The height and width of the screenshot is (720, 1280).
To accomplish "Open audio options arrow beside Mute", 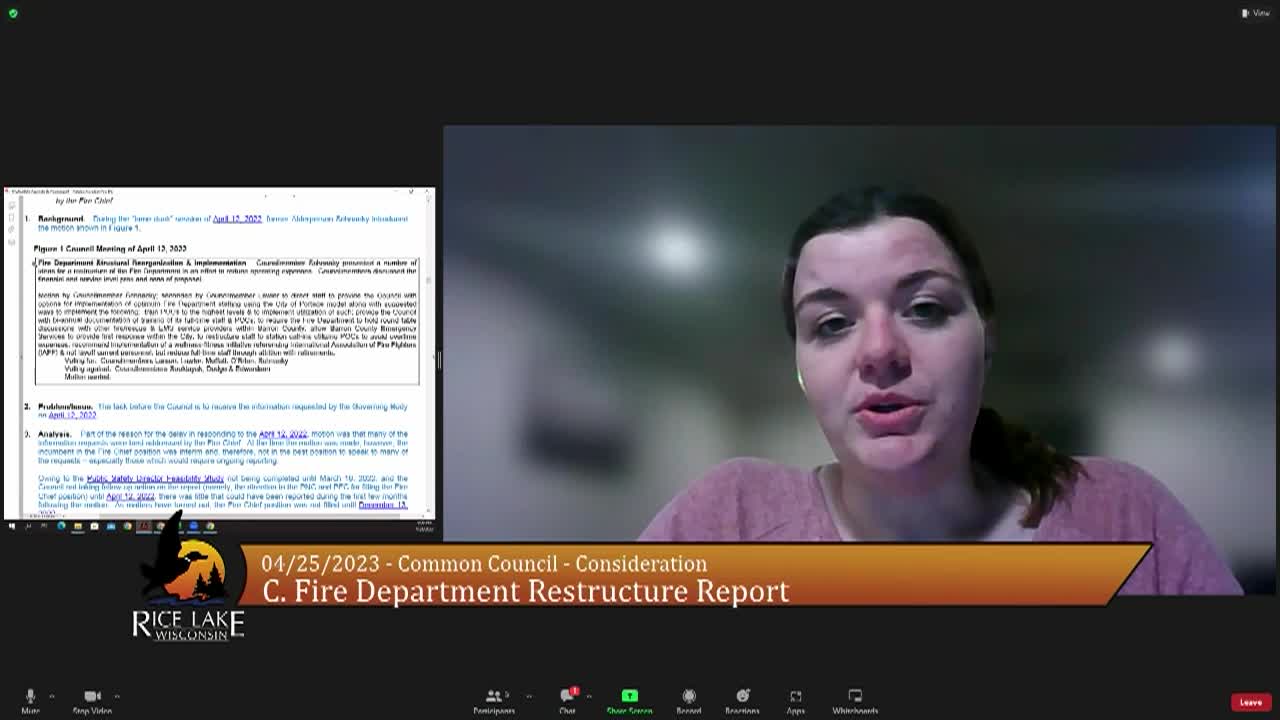I will pos(52,695).
